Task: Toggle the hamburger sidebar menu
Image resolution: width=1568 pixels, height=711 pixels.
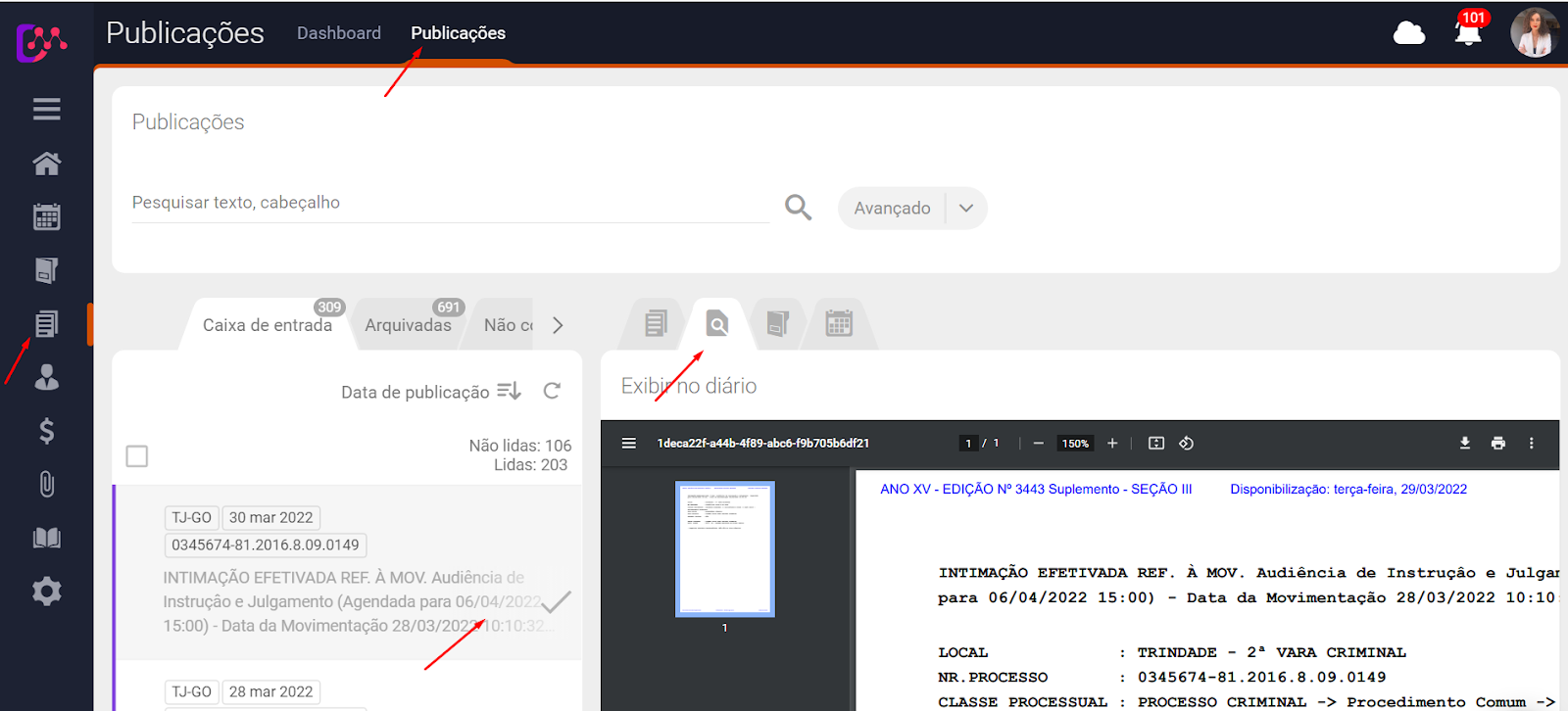Action: click(46, 109)
